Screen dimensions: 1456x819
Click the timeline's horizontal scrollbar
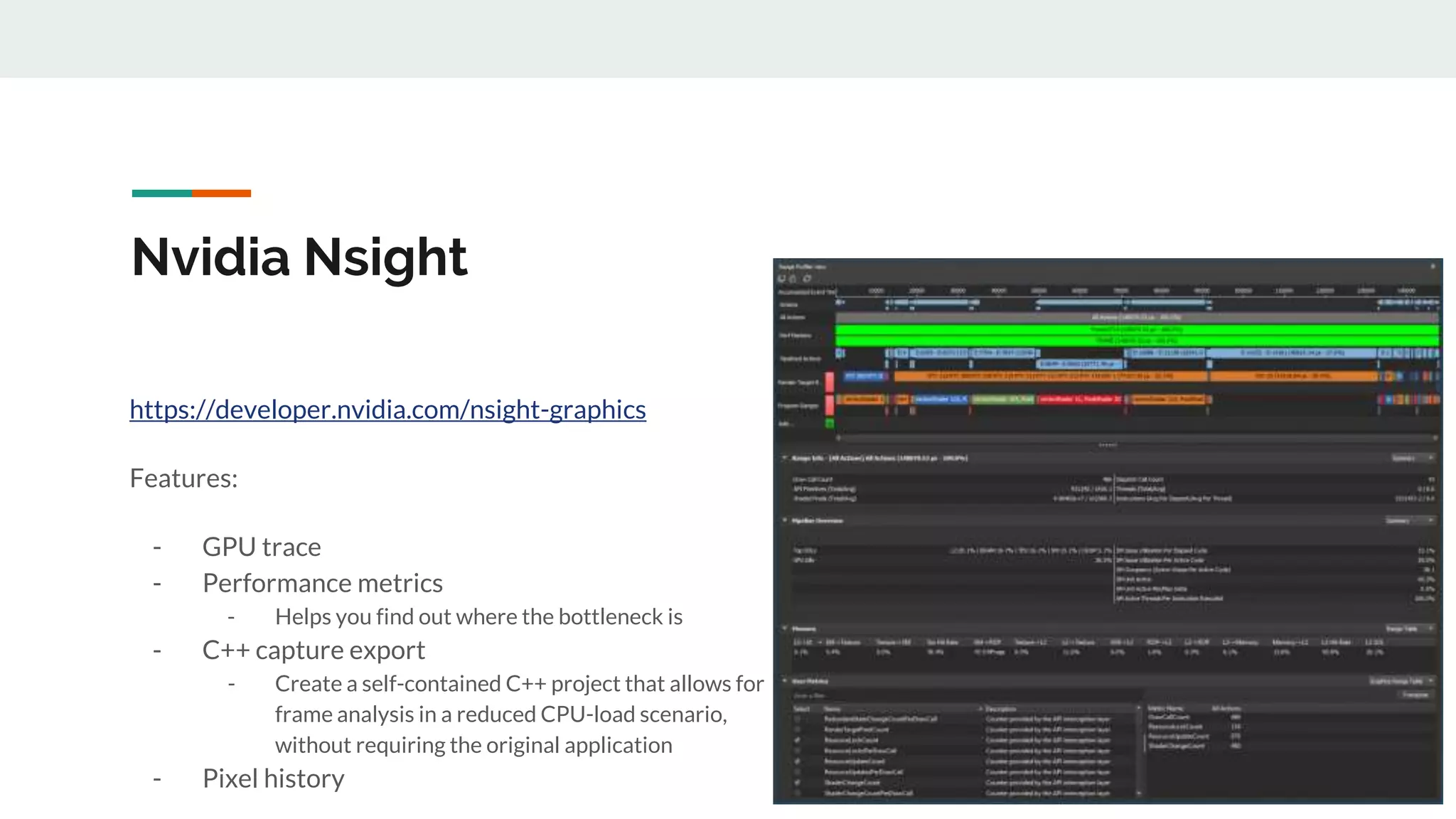tap(1137, 438)
